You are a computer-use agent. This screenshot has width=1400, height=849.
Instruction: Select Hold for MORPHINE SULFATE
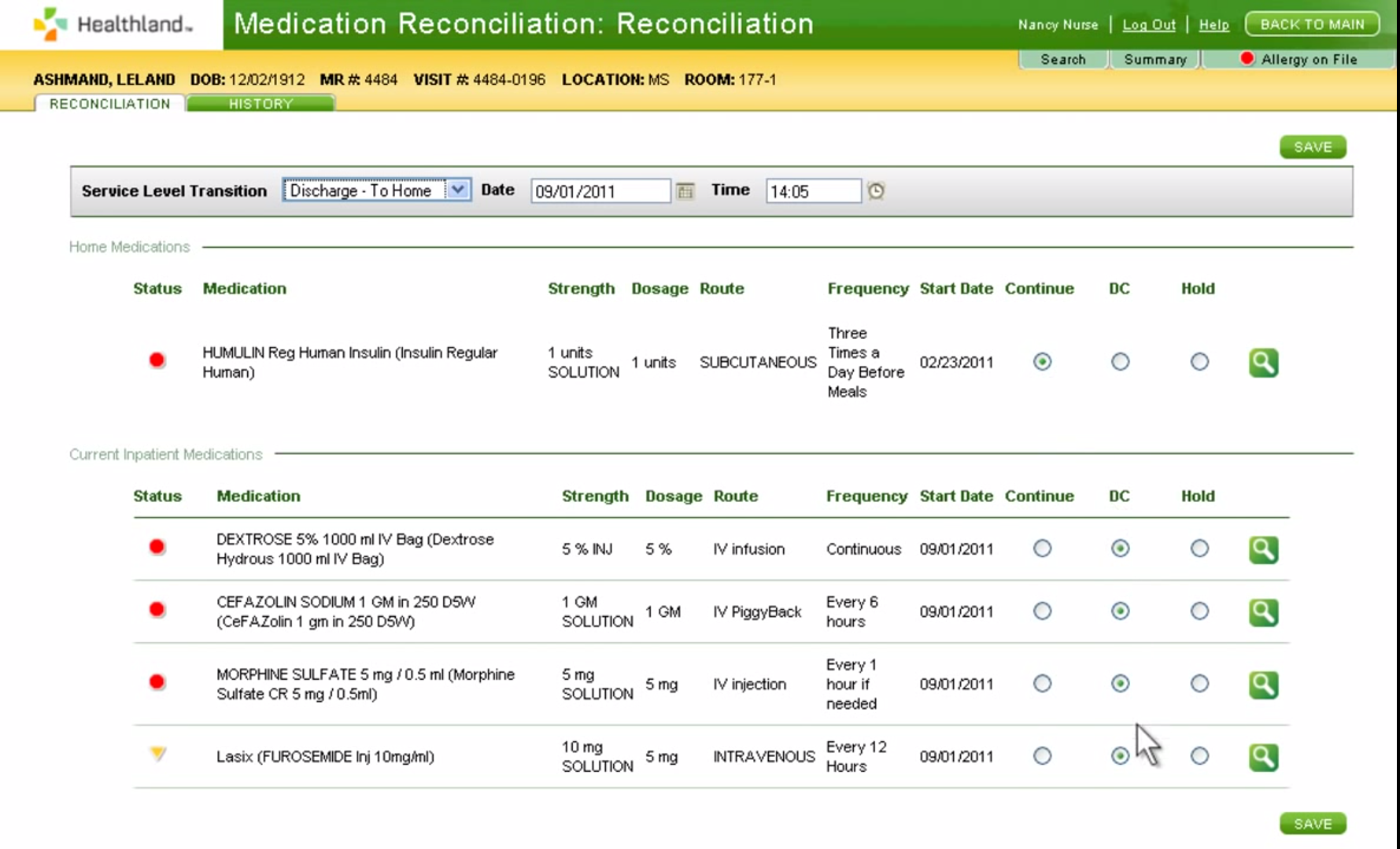click(x=1199, y=684)
